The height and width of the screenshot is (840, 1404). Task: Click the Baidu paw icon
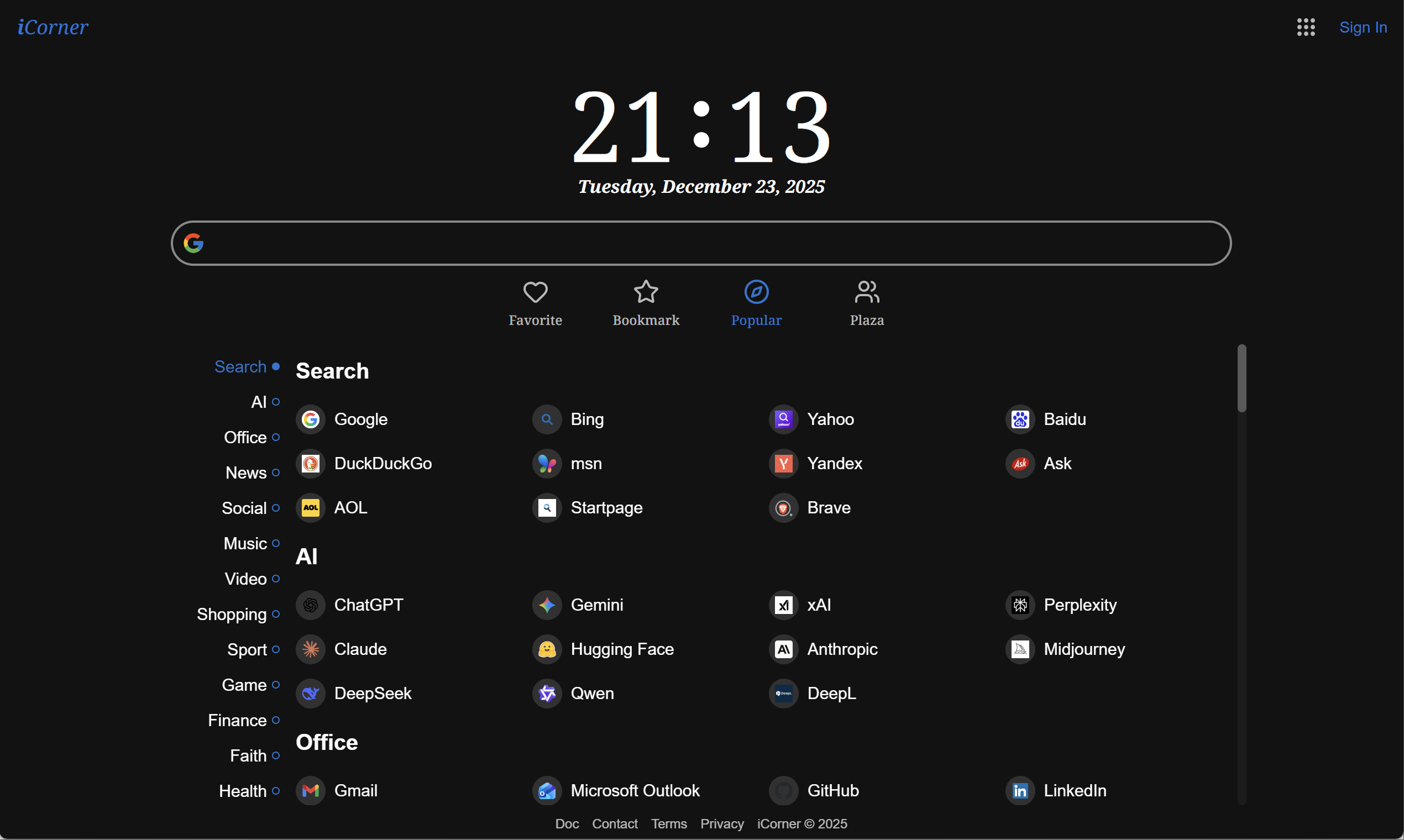point(1019,419)
